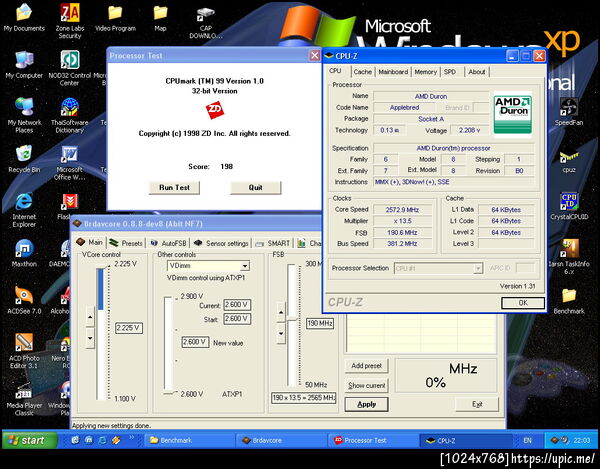The width and height of the screenshot is (600, 469).
Task: Open the Video Program folder
Action: point(115,17)
